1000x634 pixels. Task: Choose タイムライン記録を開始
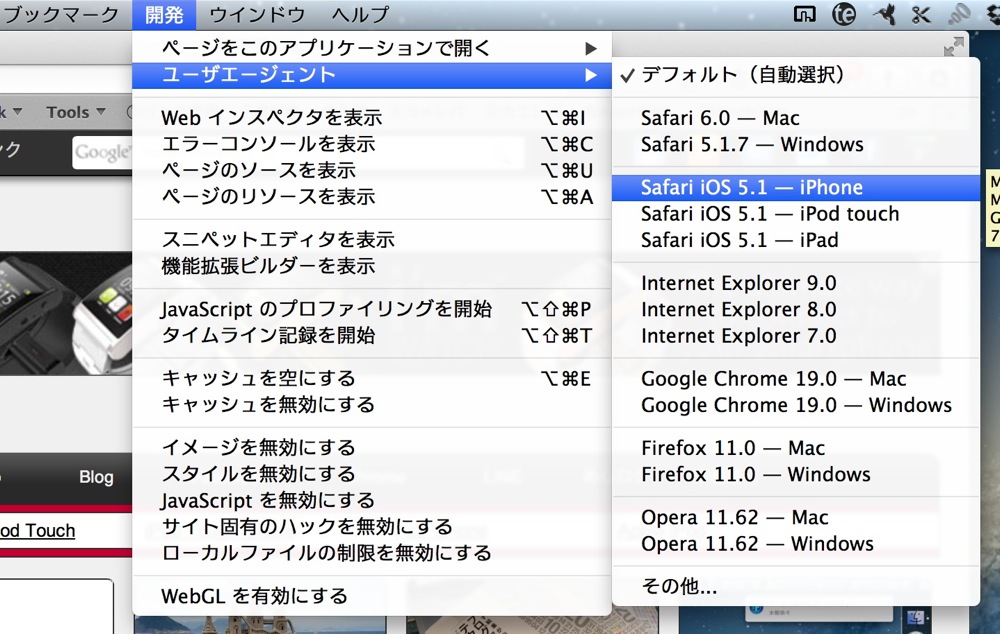(x=372, y=335)
